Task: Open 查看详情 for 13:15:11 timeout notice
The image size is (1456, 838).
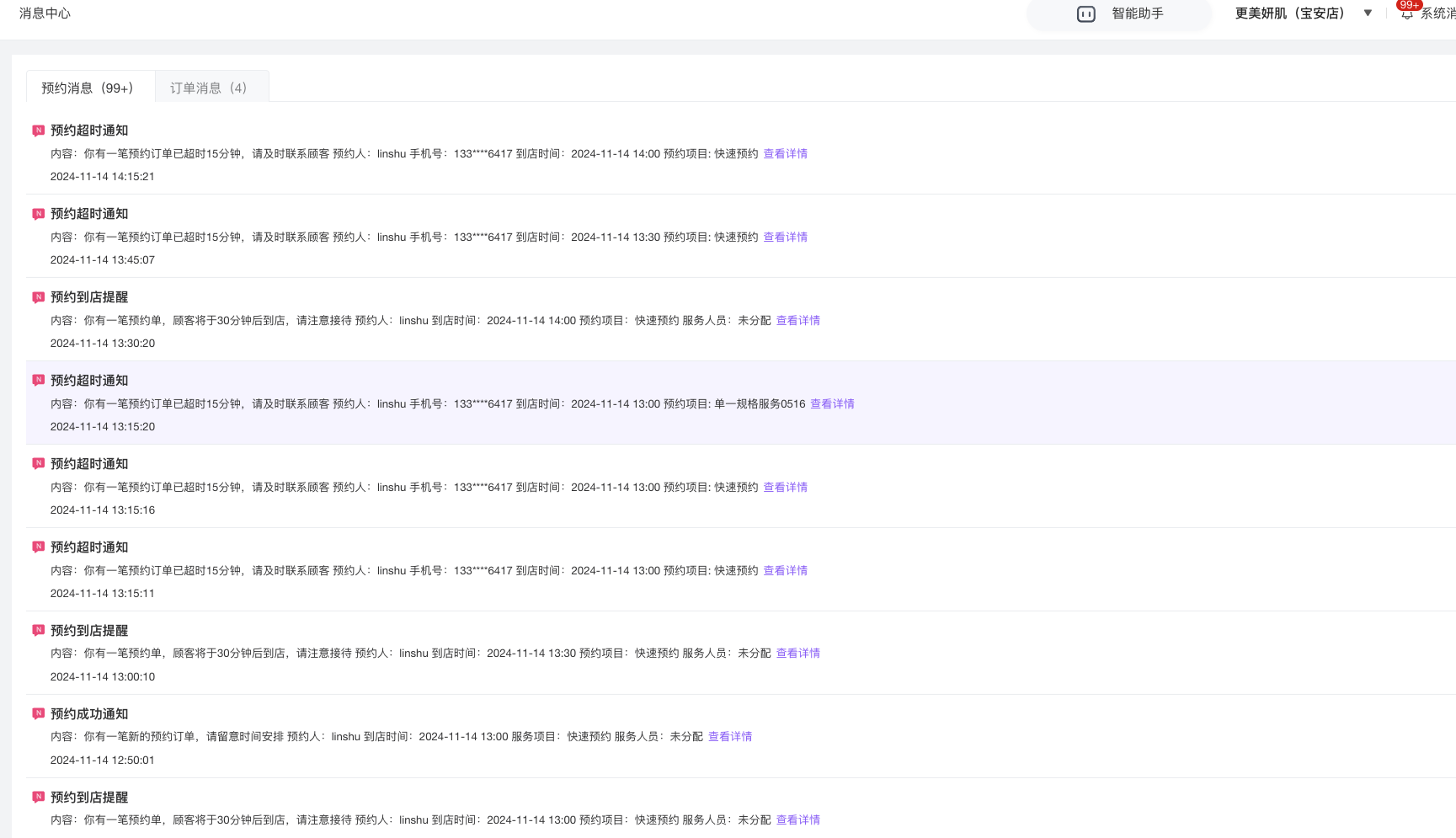Action: click(x=785, y=571)
